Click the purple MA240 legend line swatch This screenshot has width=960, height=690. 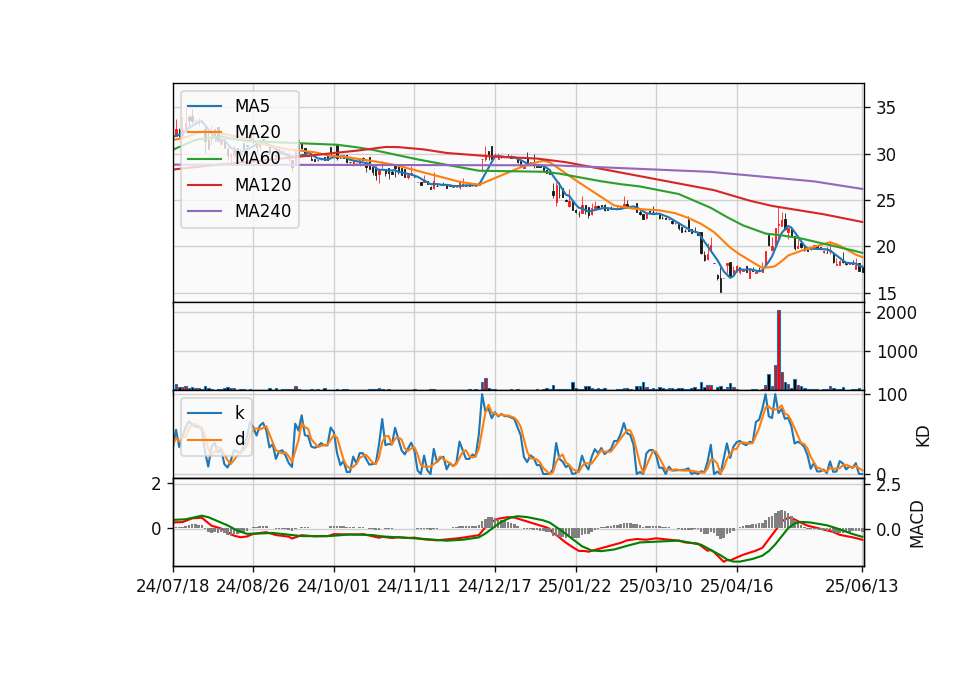tap(204, 211)
